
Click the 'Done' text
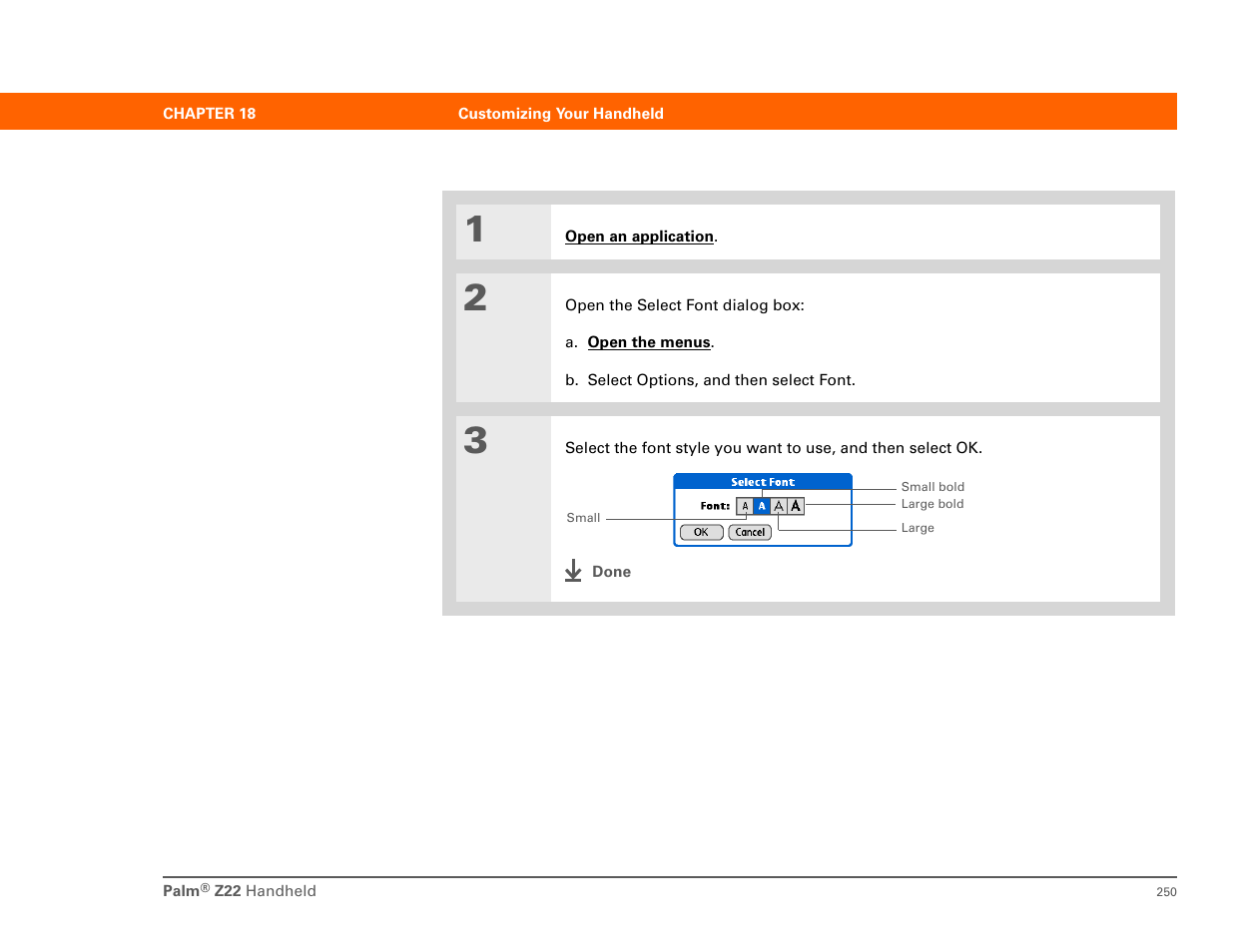611,572
